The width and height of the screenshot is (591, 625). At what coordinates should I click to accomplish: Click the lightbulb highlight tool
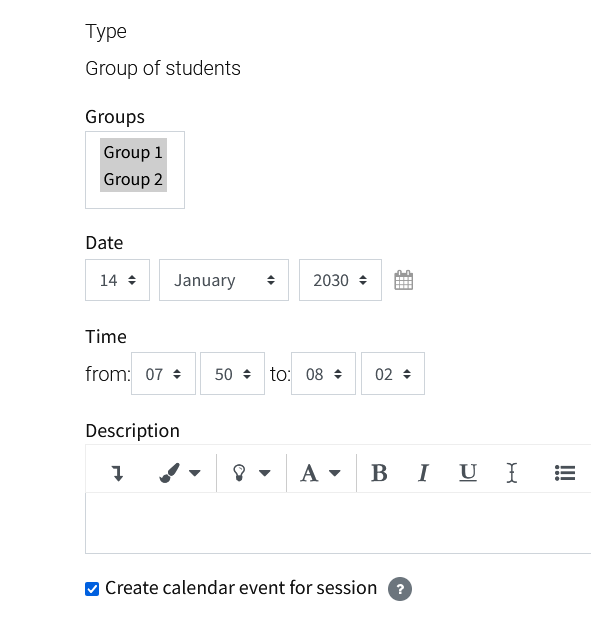point(239,473)
